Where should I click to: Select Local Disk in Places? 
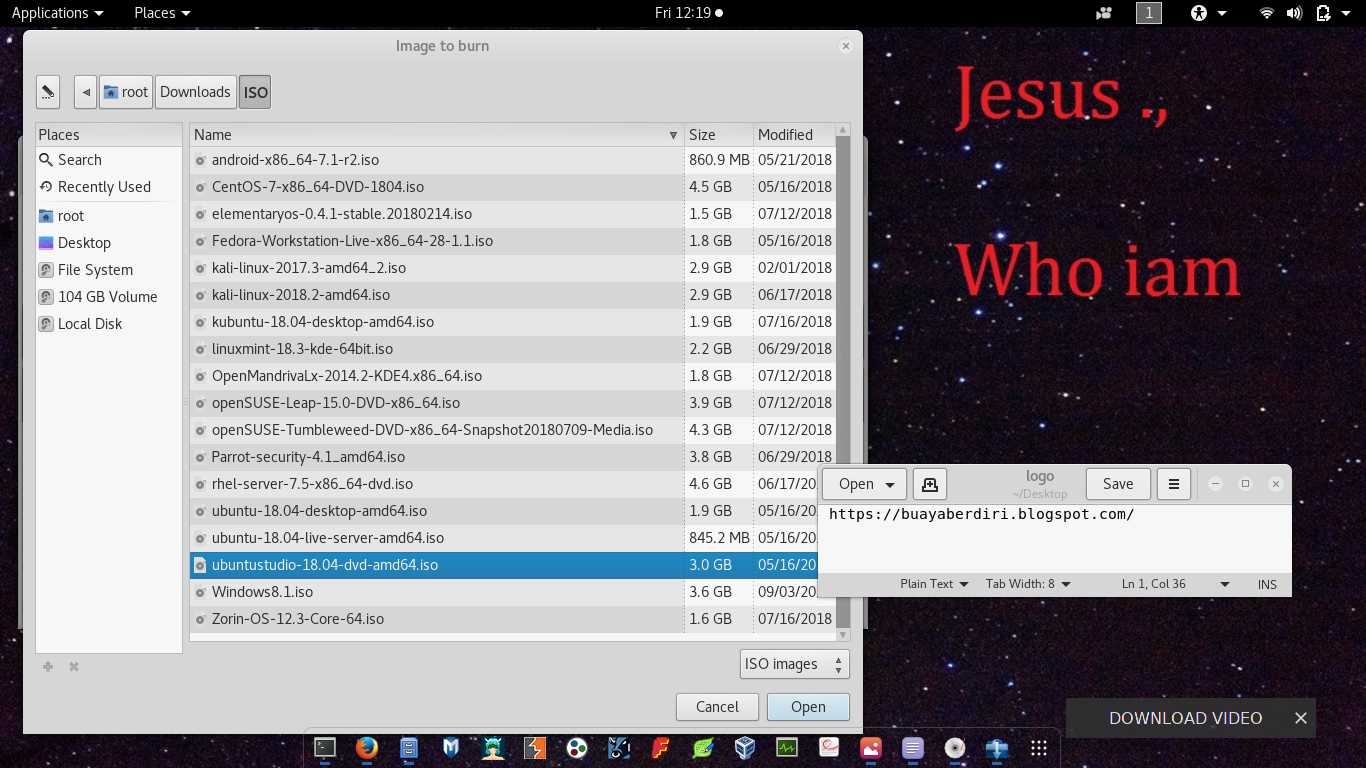click(x=108, y=324)
